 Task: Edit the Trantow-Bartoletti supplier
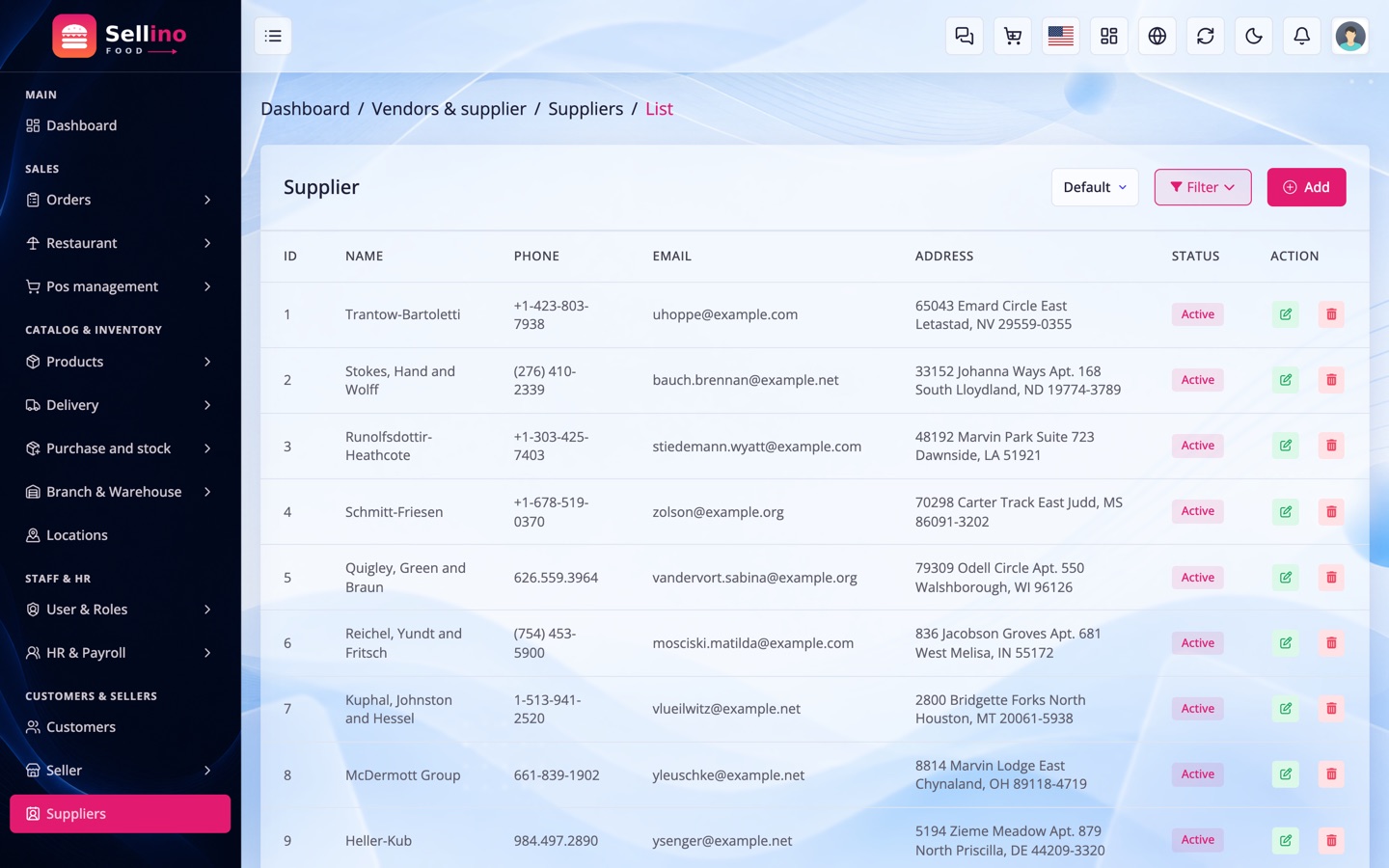click(x=1285, y=314)
